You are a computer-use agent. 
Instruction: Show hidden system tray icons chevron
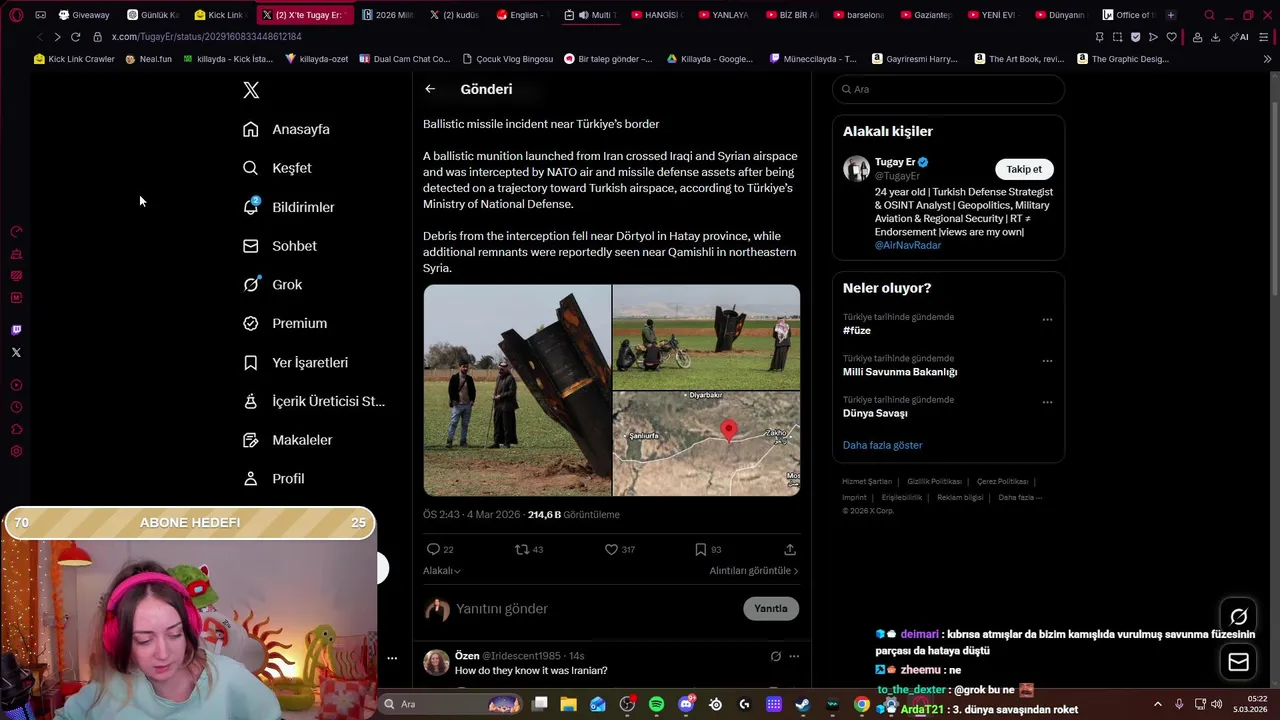pyautogui.click(x=1158, y=704)
